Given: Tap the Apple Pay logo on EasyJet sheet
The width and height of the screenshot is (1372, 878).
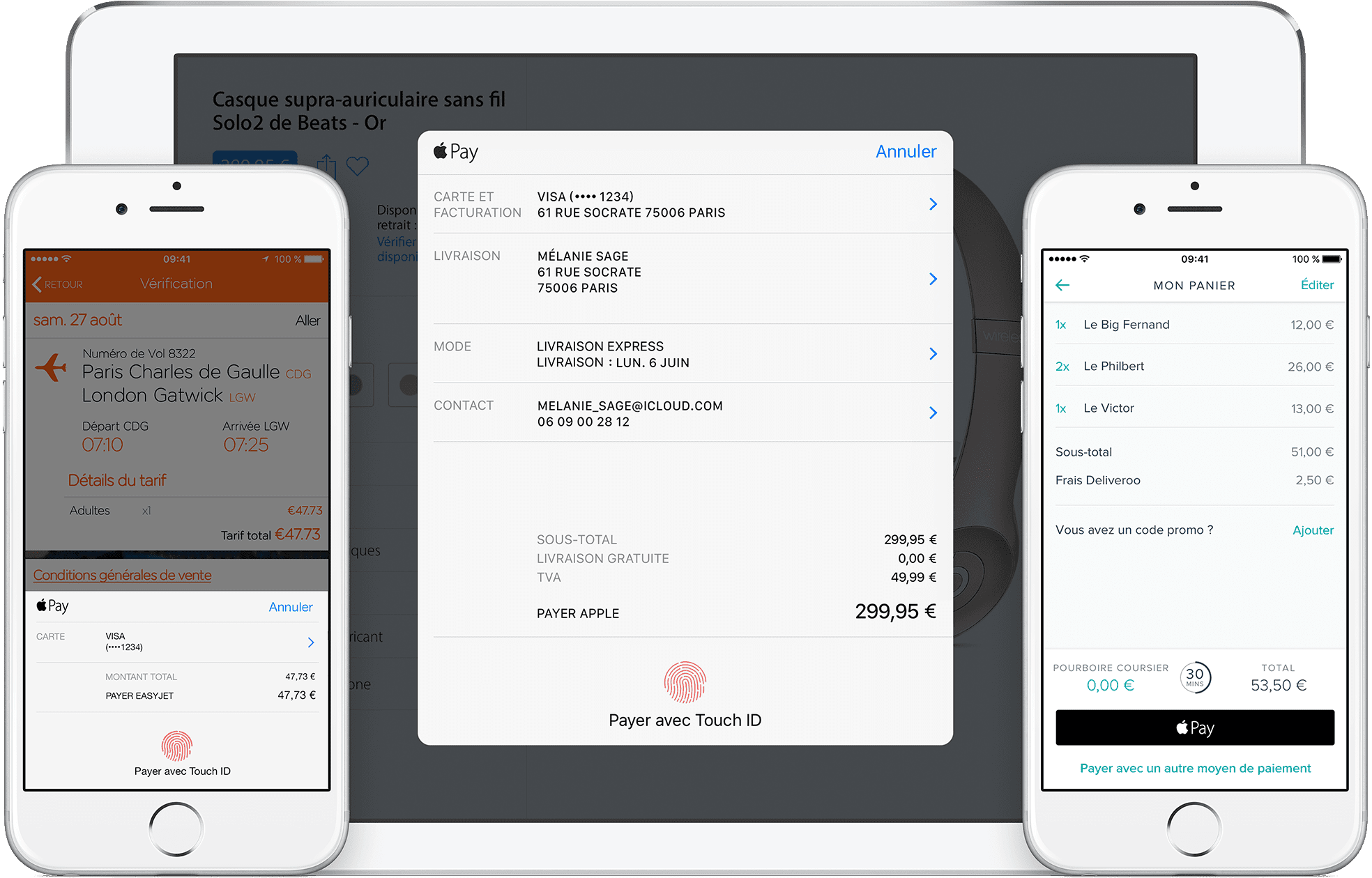Looking at the screenshot, I should (53, 606).
